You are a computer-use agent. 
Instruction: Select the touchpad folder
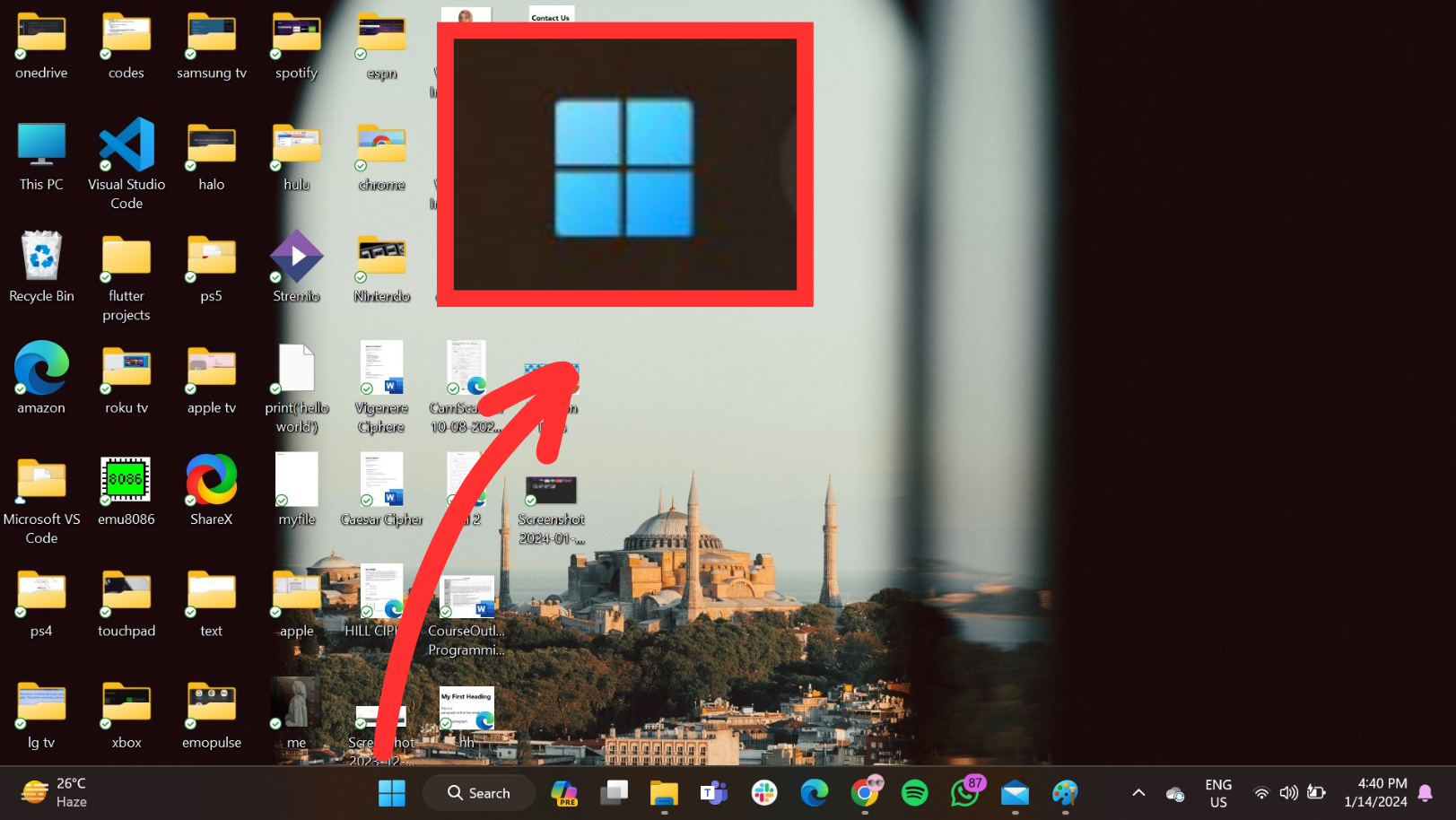(126, 603)
